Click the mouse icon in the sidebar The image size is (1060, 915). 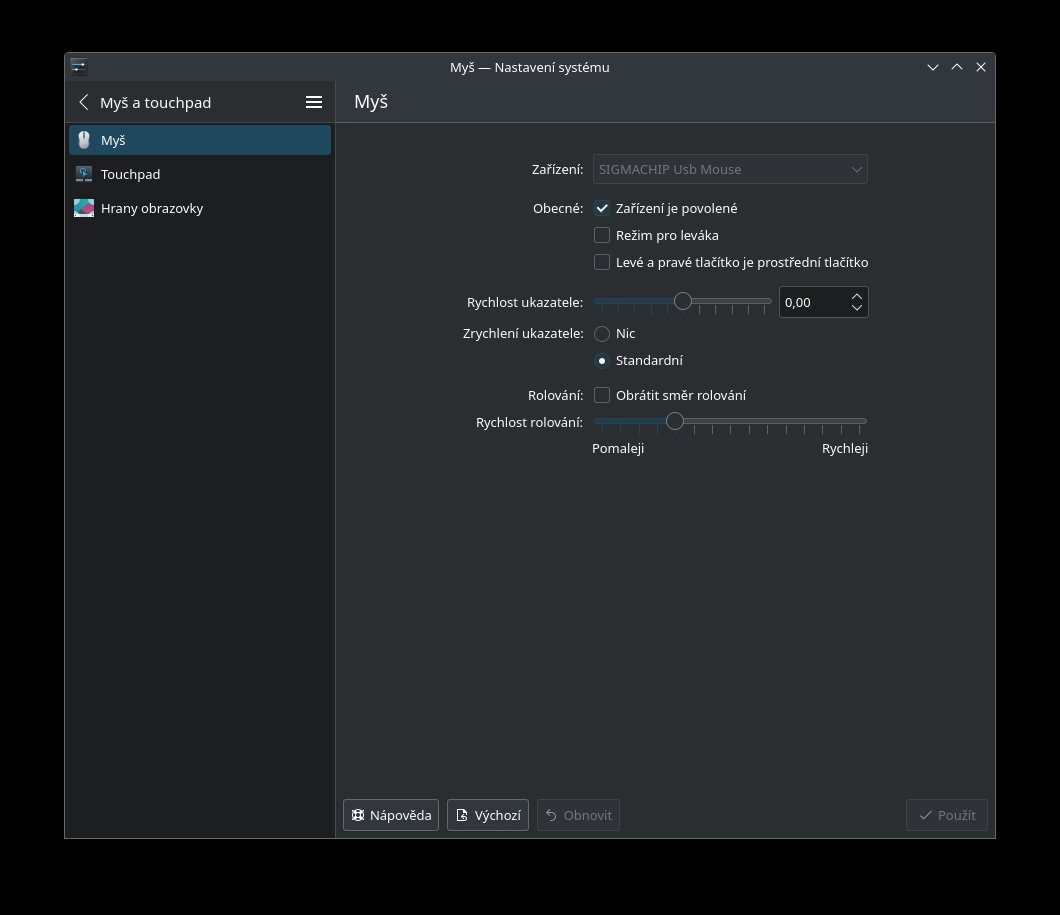click(84, 140)
